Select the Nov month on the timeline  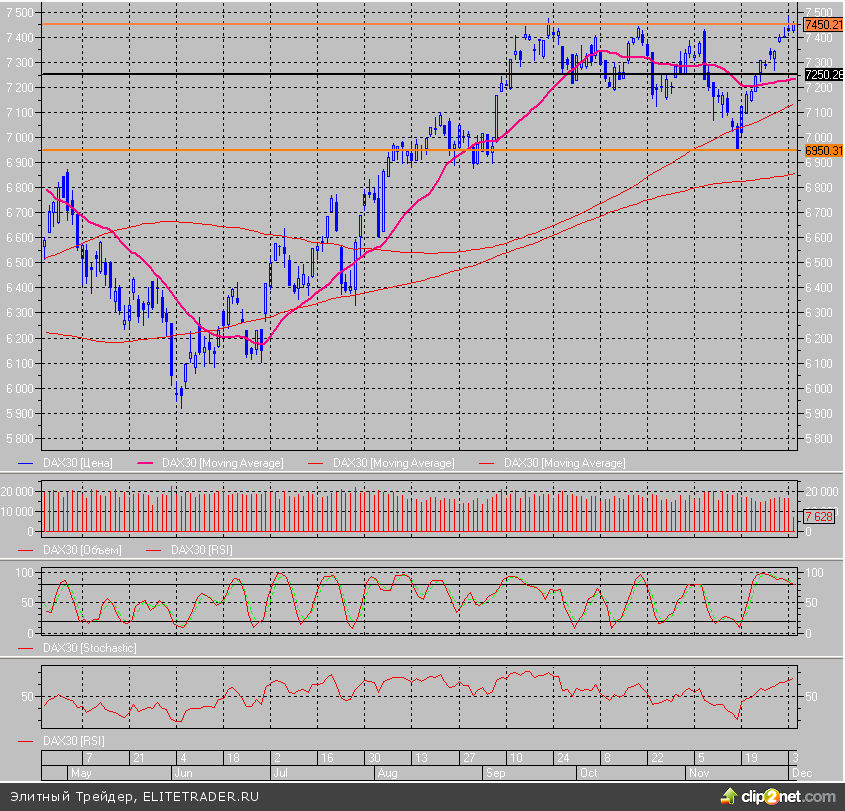point(700,774)
